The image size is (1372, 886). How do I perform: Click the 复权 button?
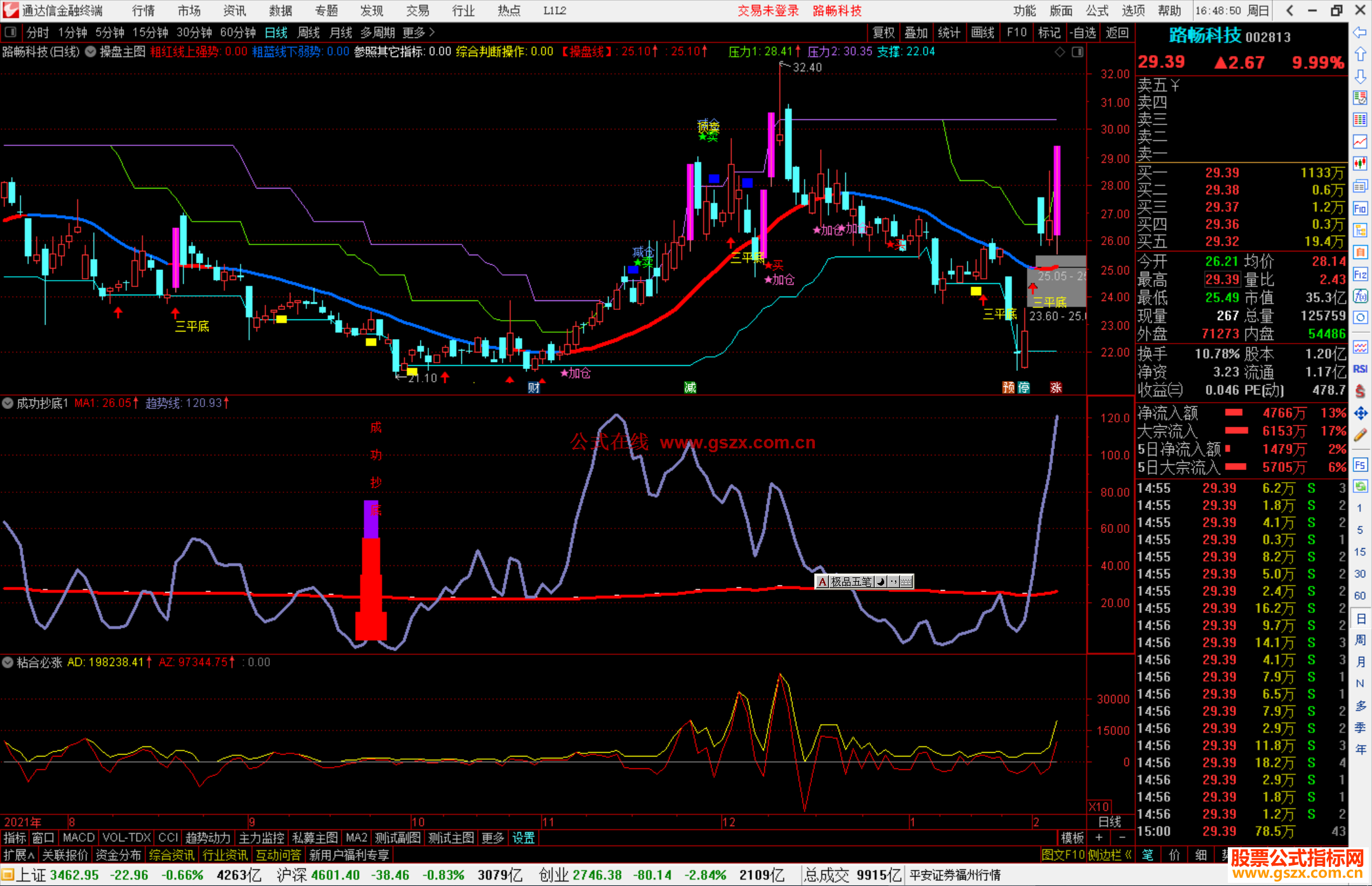tap(884, 32)
